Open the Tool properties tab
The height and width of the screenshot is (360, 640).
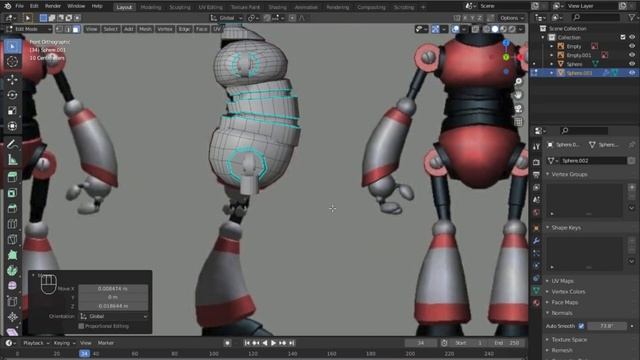coord(536,147)
